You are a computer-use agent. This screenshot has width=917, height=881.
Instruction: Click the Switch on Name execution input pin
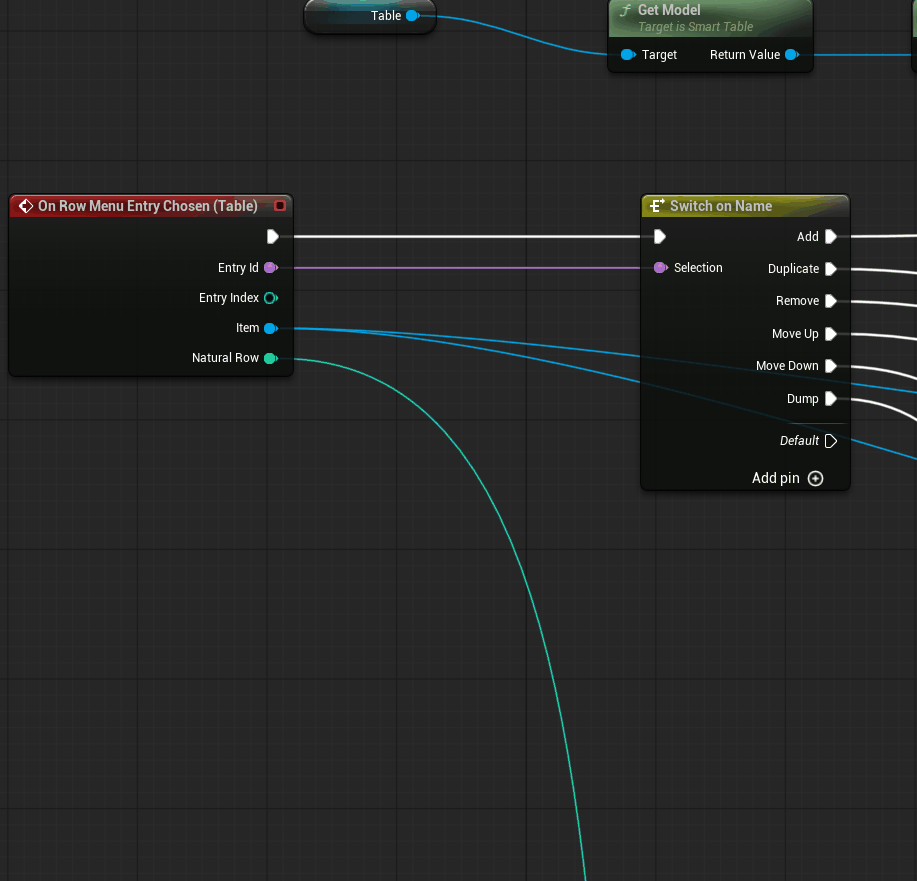660,236
